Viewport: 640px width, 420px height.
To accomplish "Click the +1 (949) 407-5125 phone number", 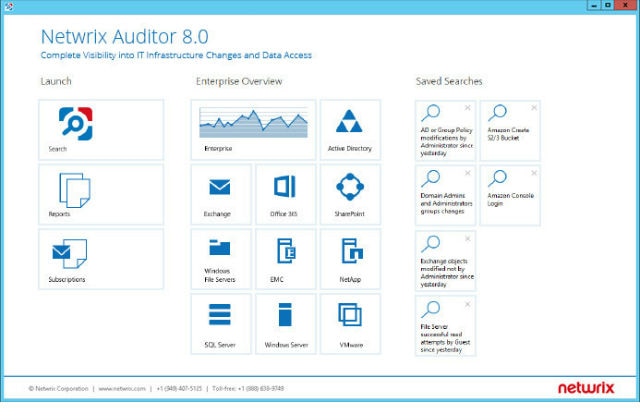I will tap(179, 389).
